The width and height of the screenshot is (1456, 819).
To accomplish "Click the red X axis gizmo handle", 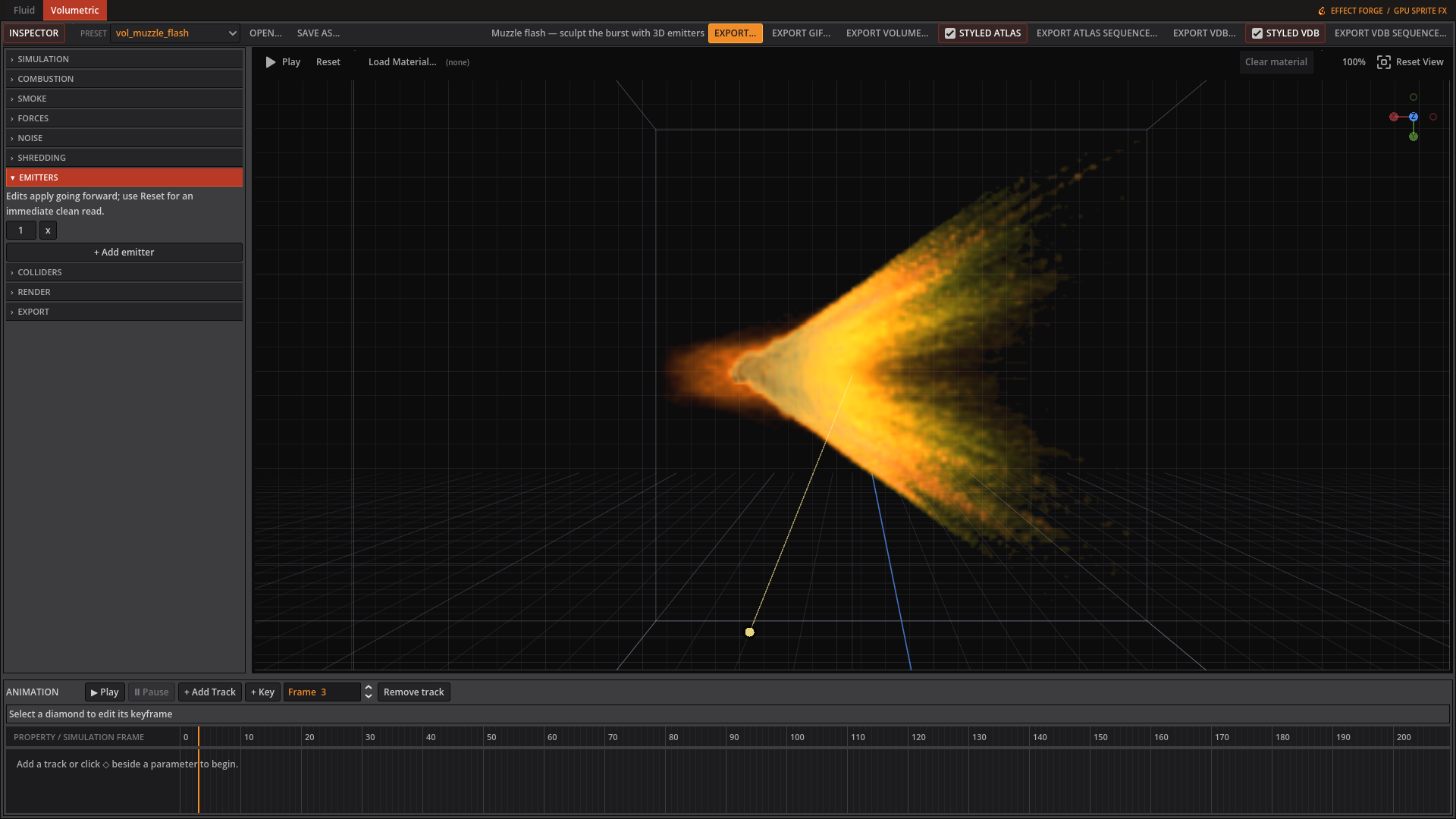I will point(1394,117).
